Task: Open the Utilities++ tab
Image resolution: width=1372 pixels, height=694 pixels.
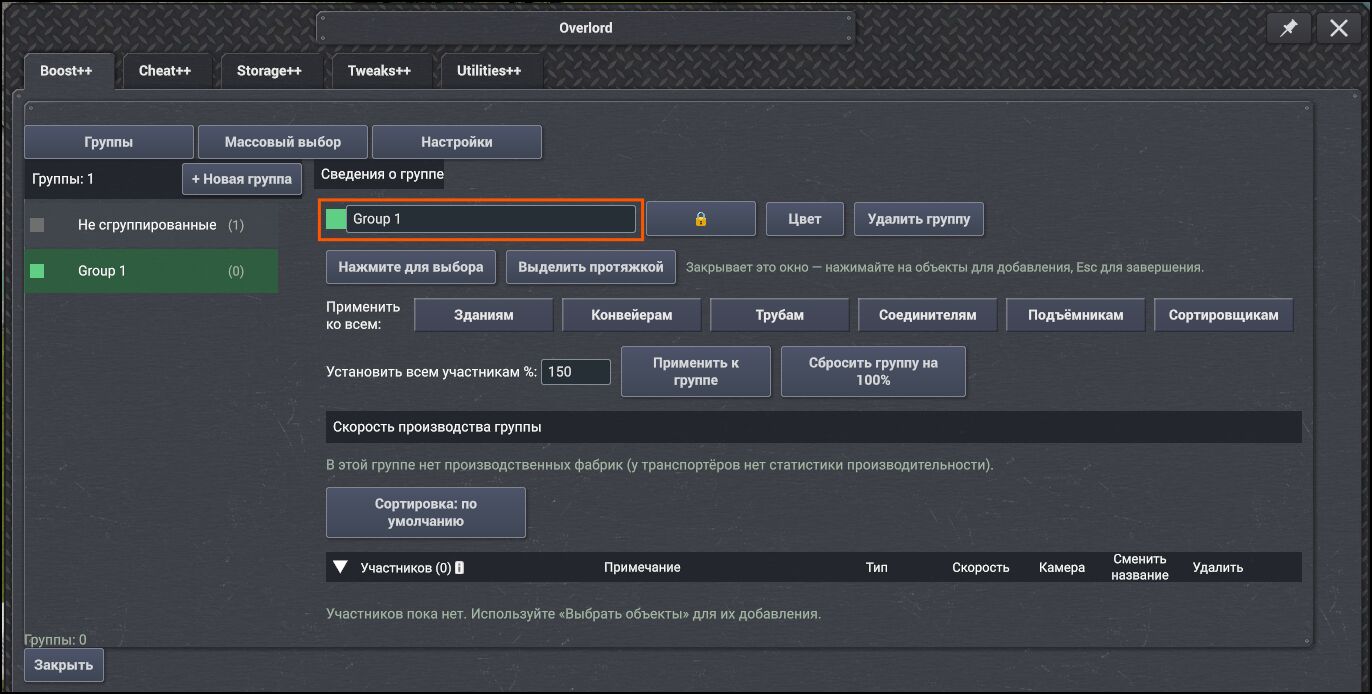Action: [489, 71]
